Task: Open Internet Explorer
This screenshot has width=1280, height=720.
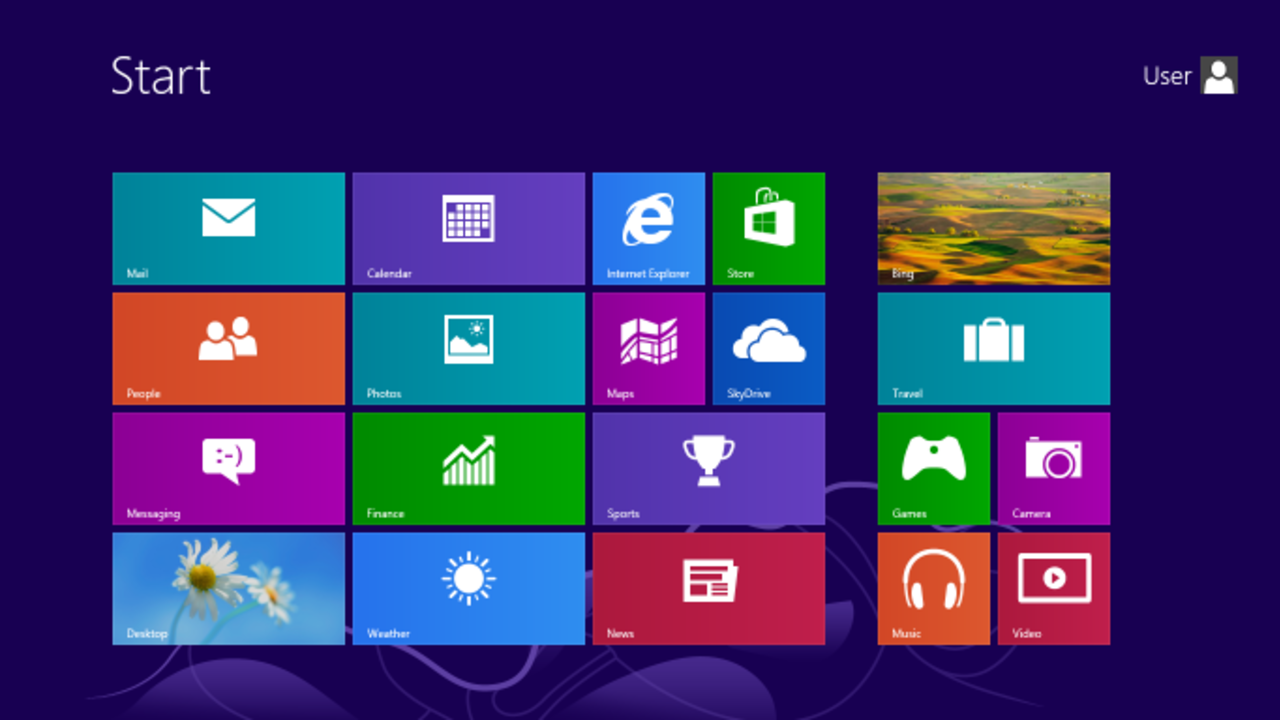Action: coord(648,228)
